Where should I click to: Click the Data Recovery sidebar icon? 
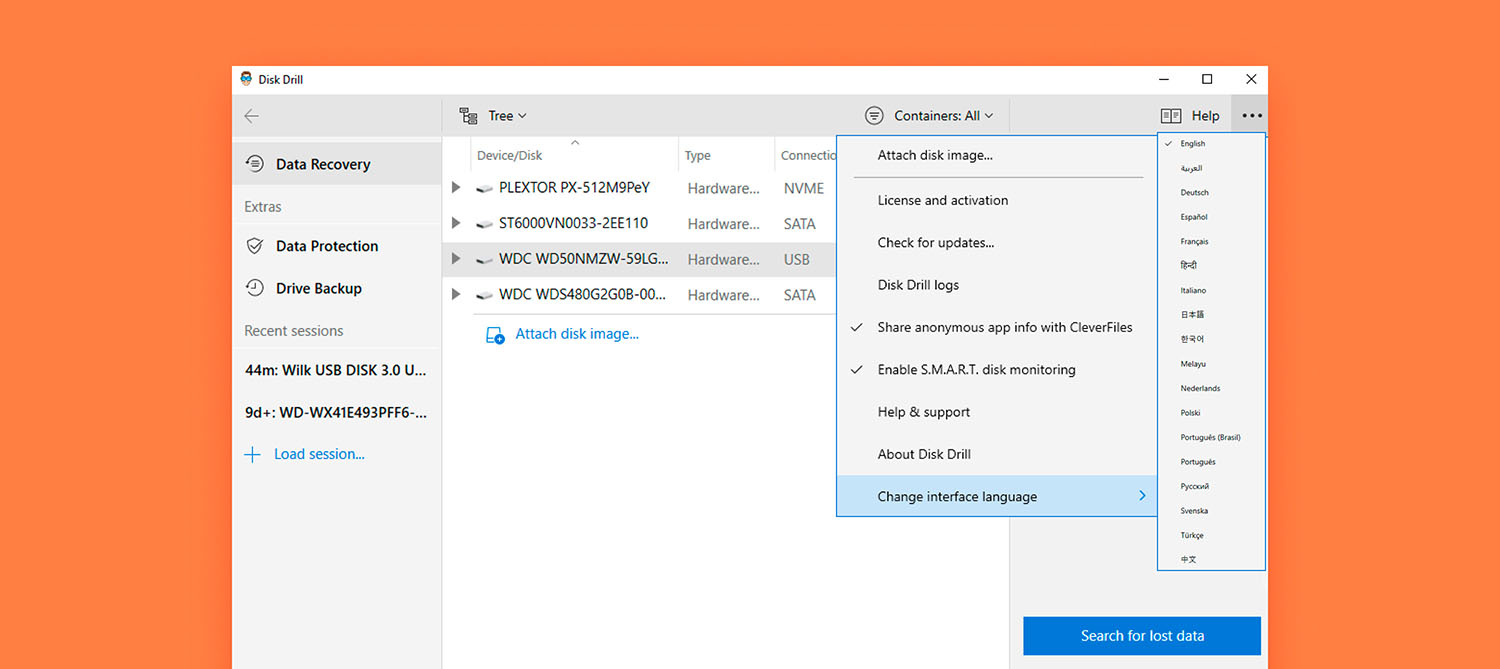point(255,164)
